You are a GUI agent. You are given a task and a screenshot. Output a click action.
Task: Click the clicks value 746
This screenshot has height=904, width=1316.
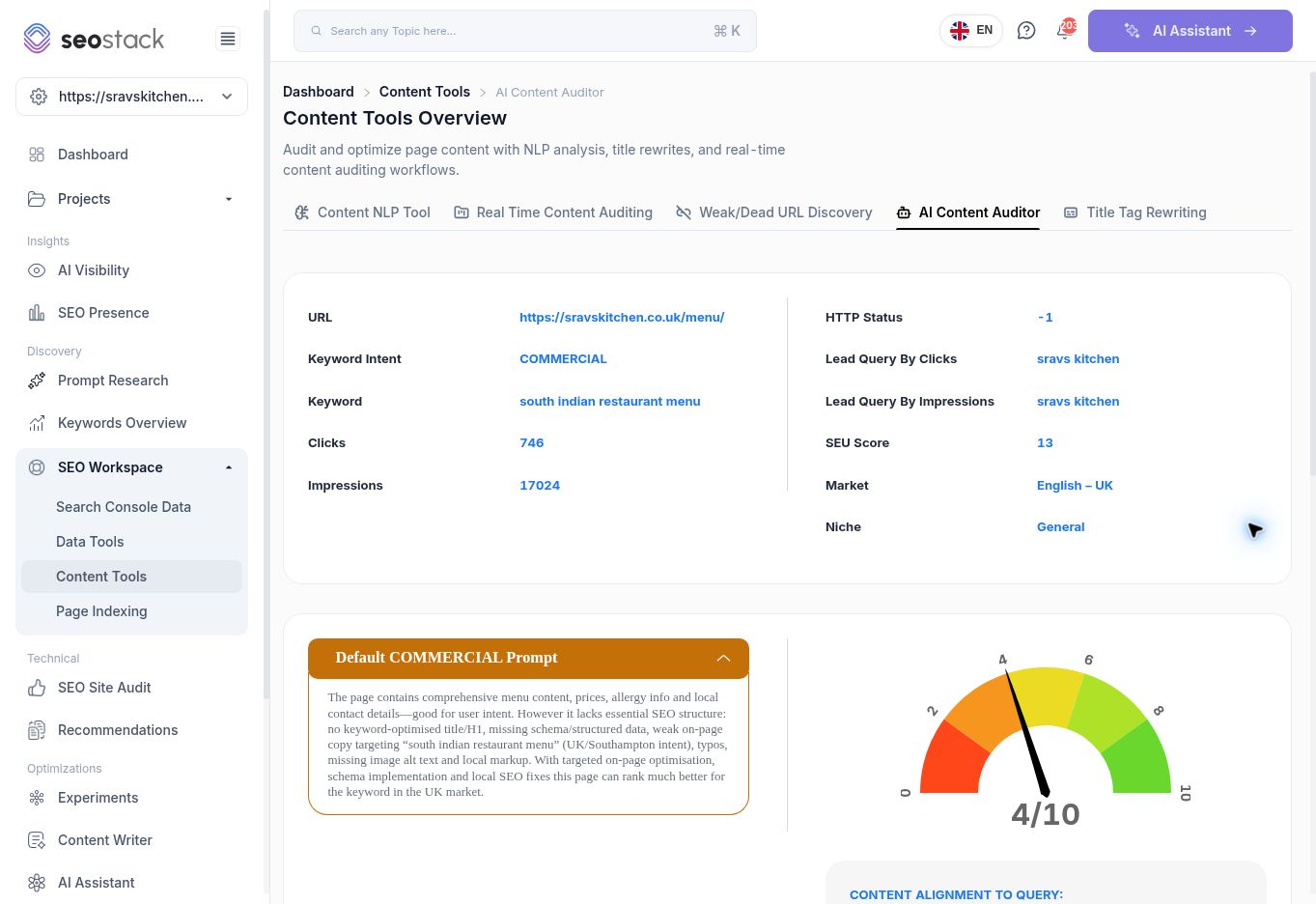click(532, 442)
